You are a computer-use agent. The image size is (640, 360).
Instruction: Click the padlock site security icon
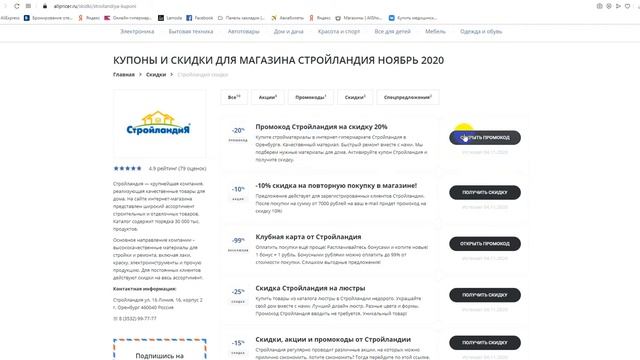pyautogui.click(x=45, y=6)
